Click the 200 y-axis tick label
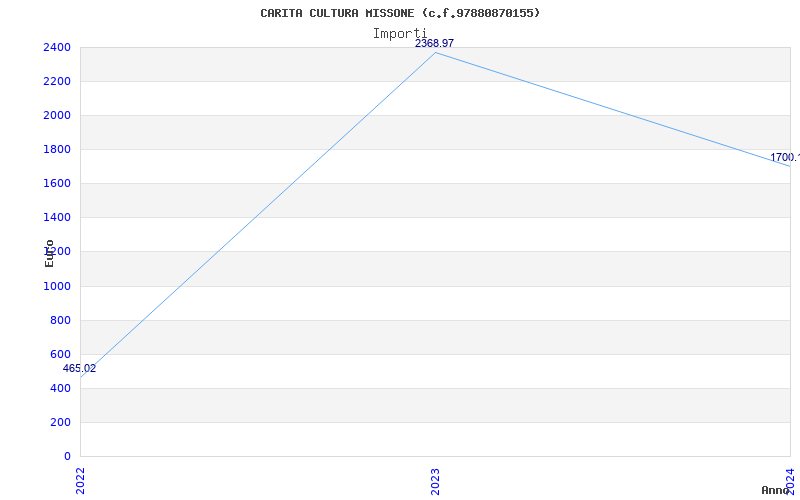Screen dimensions: 800x500 (60, 422)
